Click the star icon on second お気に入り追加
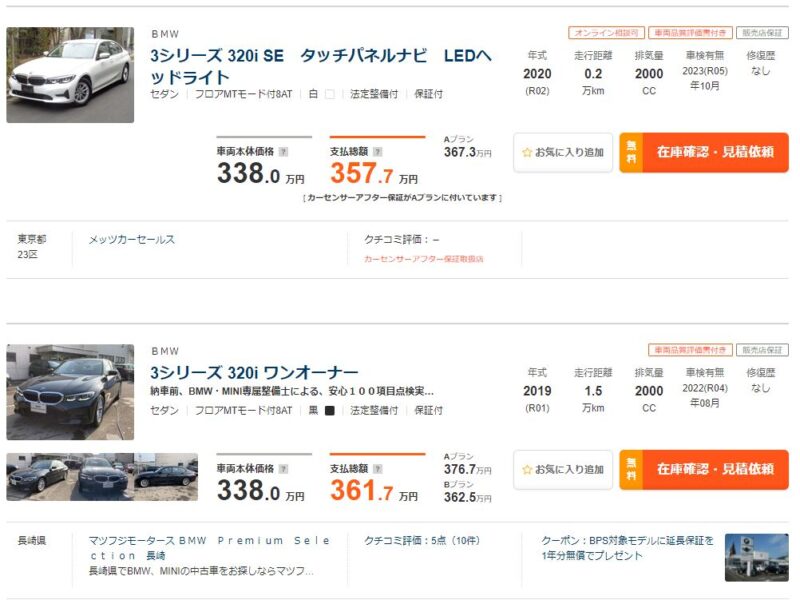The height and width of the screenshot is (604, 800). click(527, 469)
